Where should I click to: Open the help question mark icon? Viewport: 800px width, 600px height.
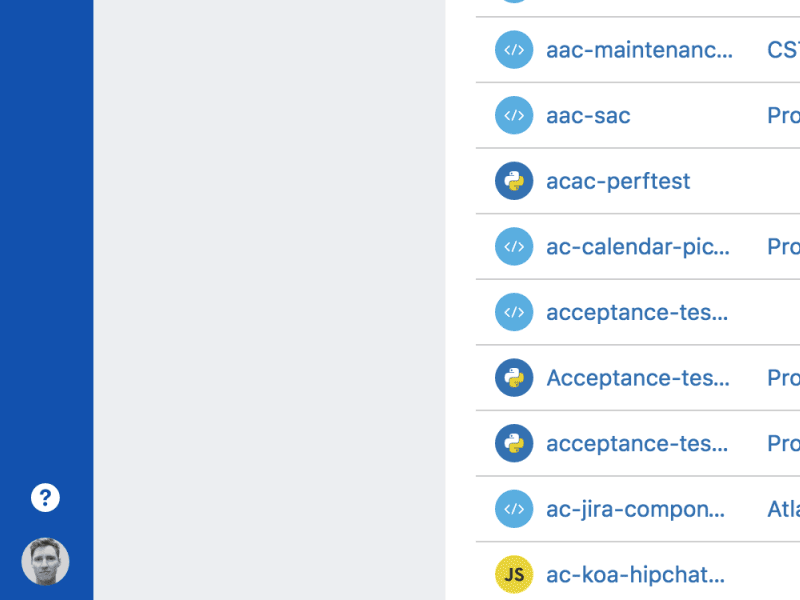[46, 497]
